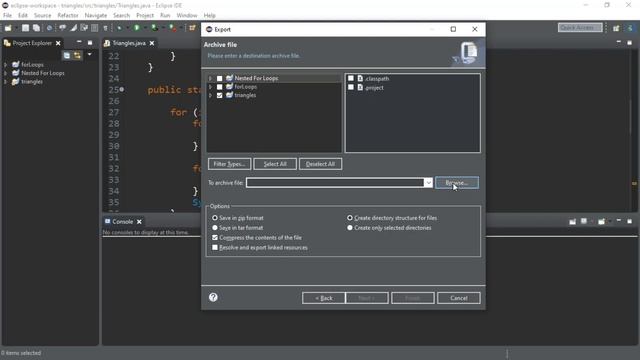Image resolution: width=640 pixels, height=360 pixels.
Task: Expand triangles node in Export tree
Action: pos(210,96)
